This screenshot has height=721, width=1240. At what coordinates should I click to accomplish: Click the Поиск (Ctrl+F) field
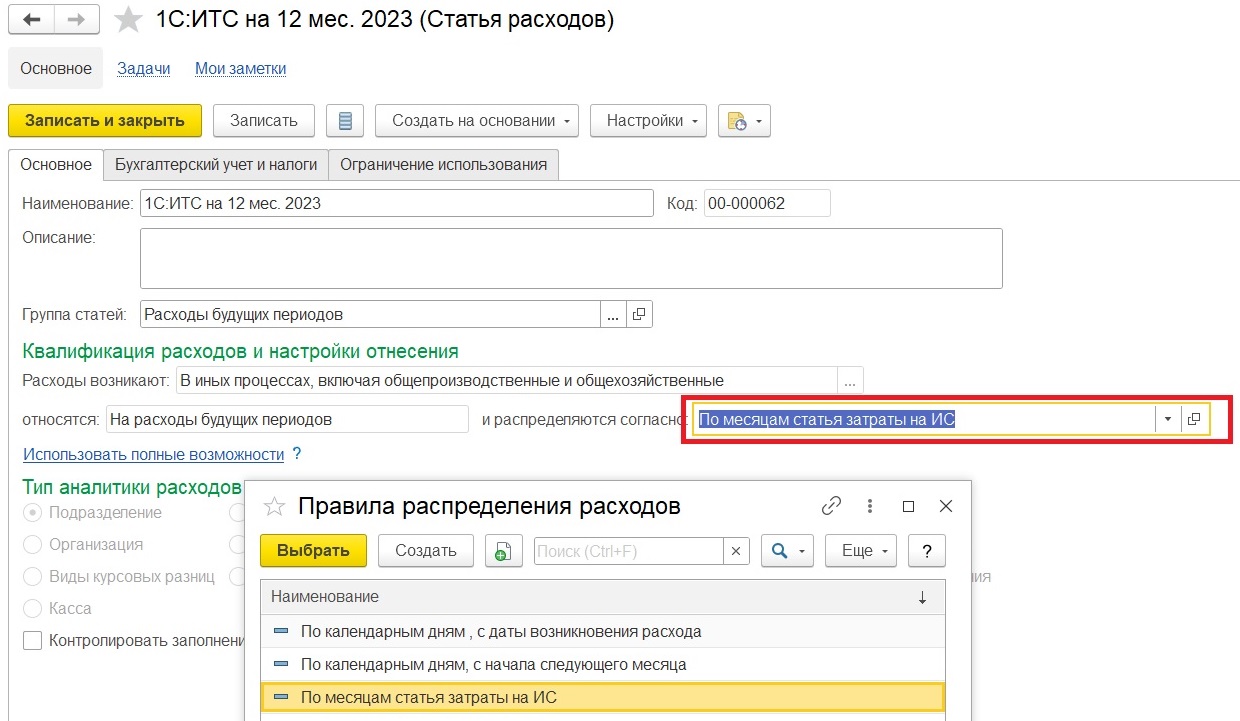coord(629,551)
